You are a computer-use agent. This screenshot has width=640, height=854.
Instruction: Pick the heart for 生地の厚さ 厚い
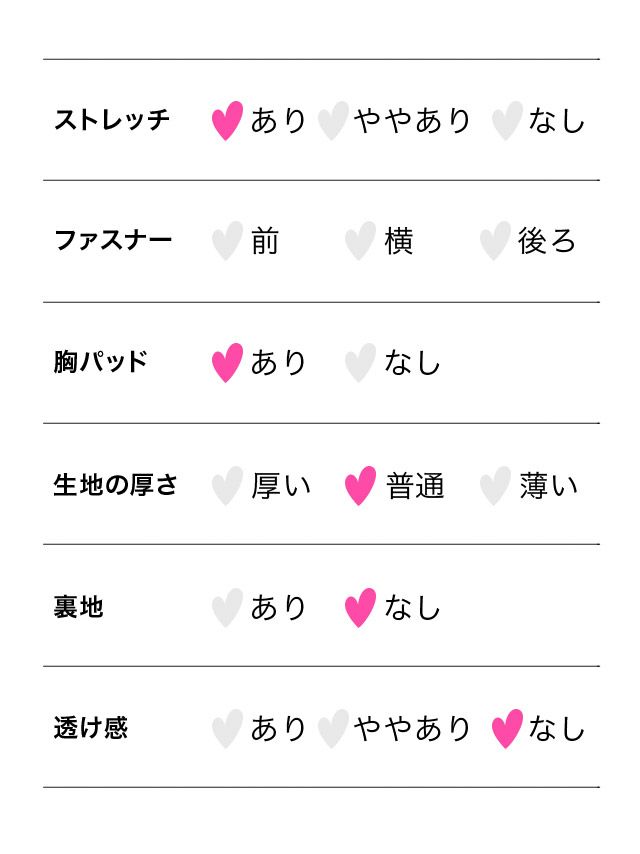point(227,485)
